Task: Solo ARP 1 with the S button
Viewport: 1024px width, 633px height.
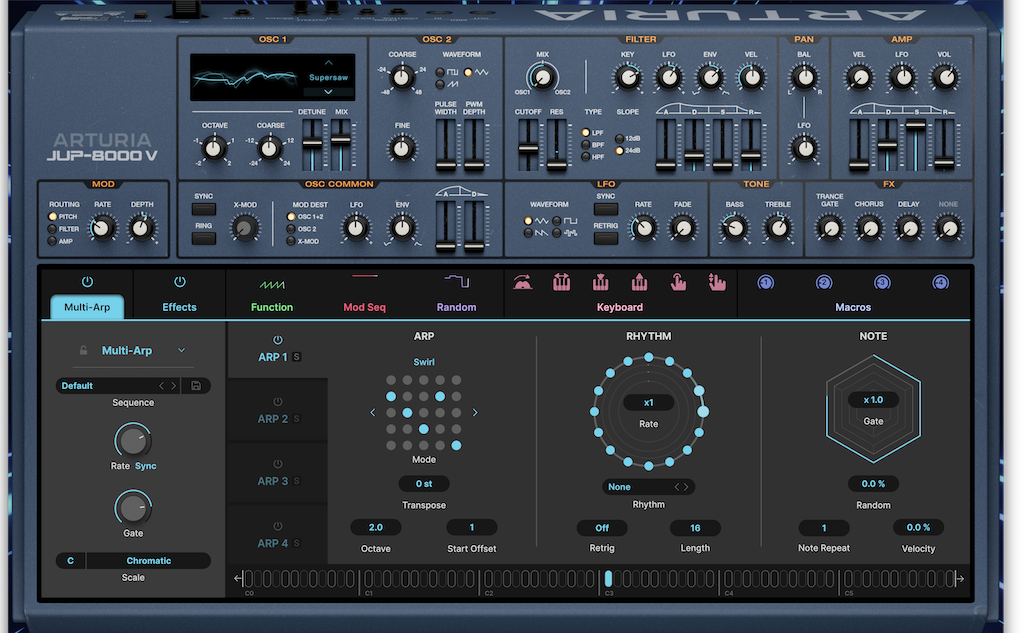Action: click(296, 357)
